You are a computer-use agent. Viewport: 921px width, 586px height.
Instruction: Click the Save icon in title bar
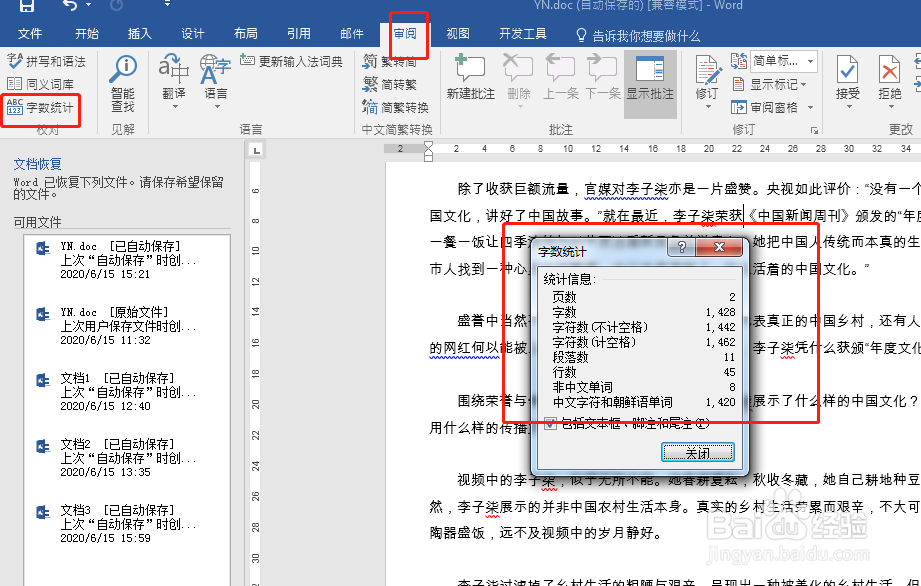point(26,6)
